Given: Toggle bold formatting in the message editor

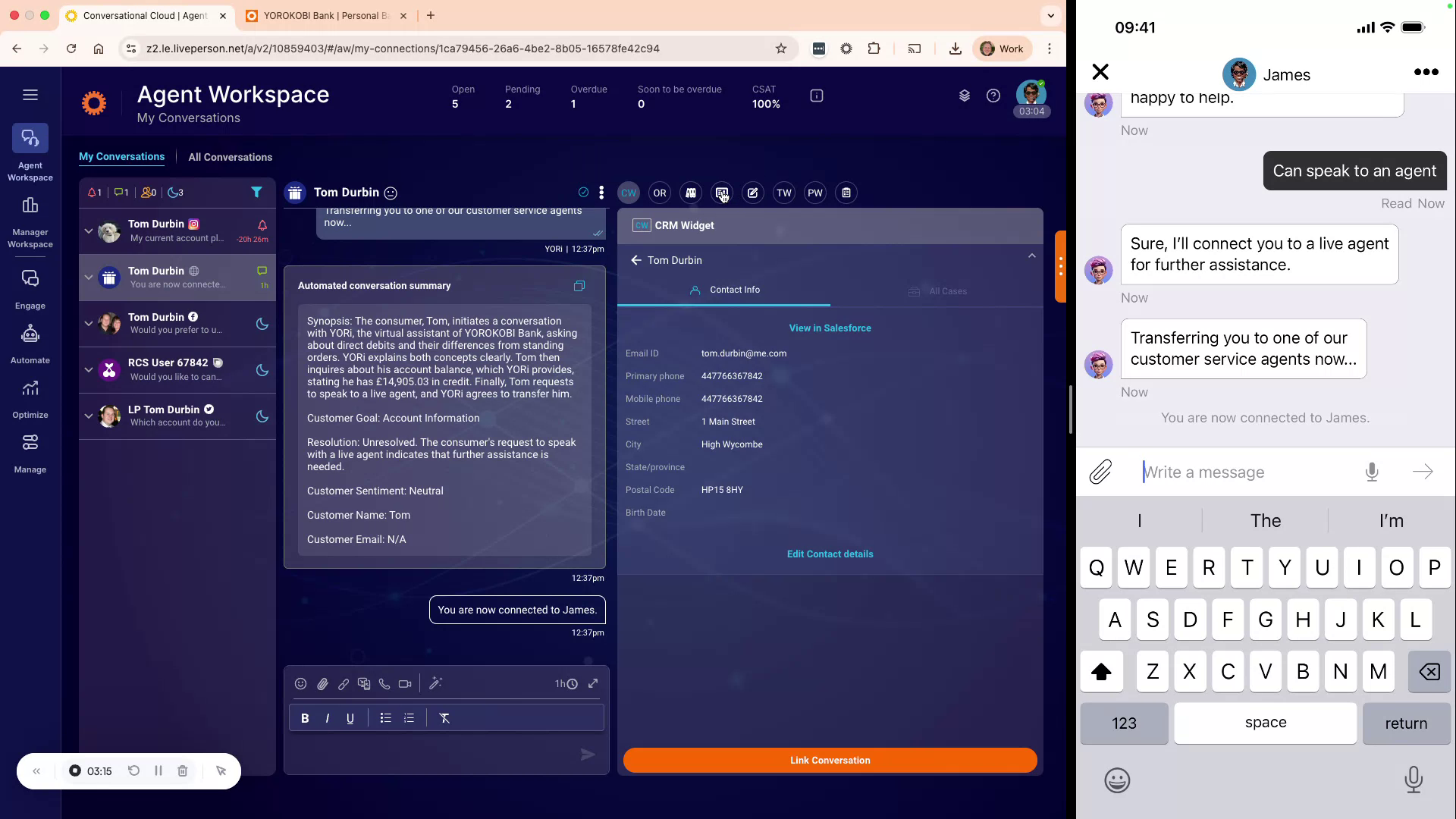Looking at the screenshot, I should [305, 718].
